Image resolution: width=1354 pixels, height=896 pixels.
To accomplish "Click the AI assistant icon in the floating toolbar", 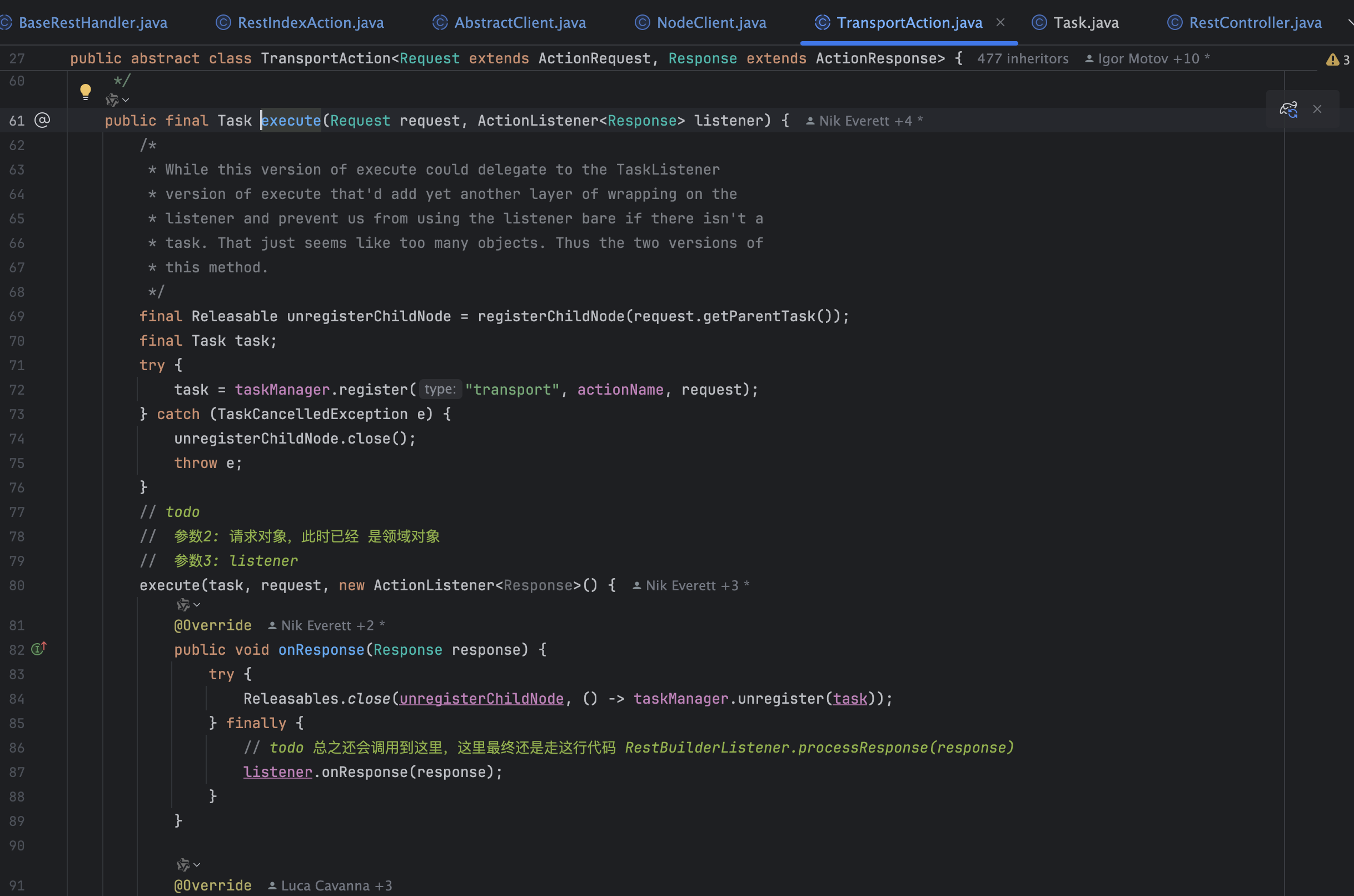I will click(1288, 109).
